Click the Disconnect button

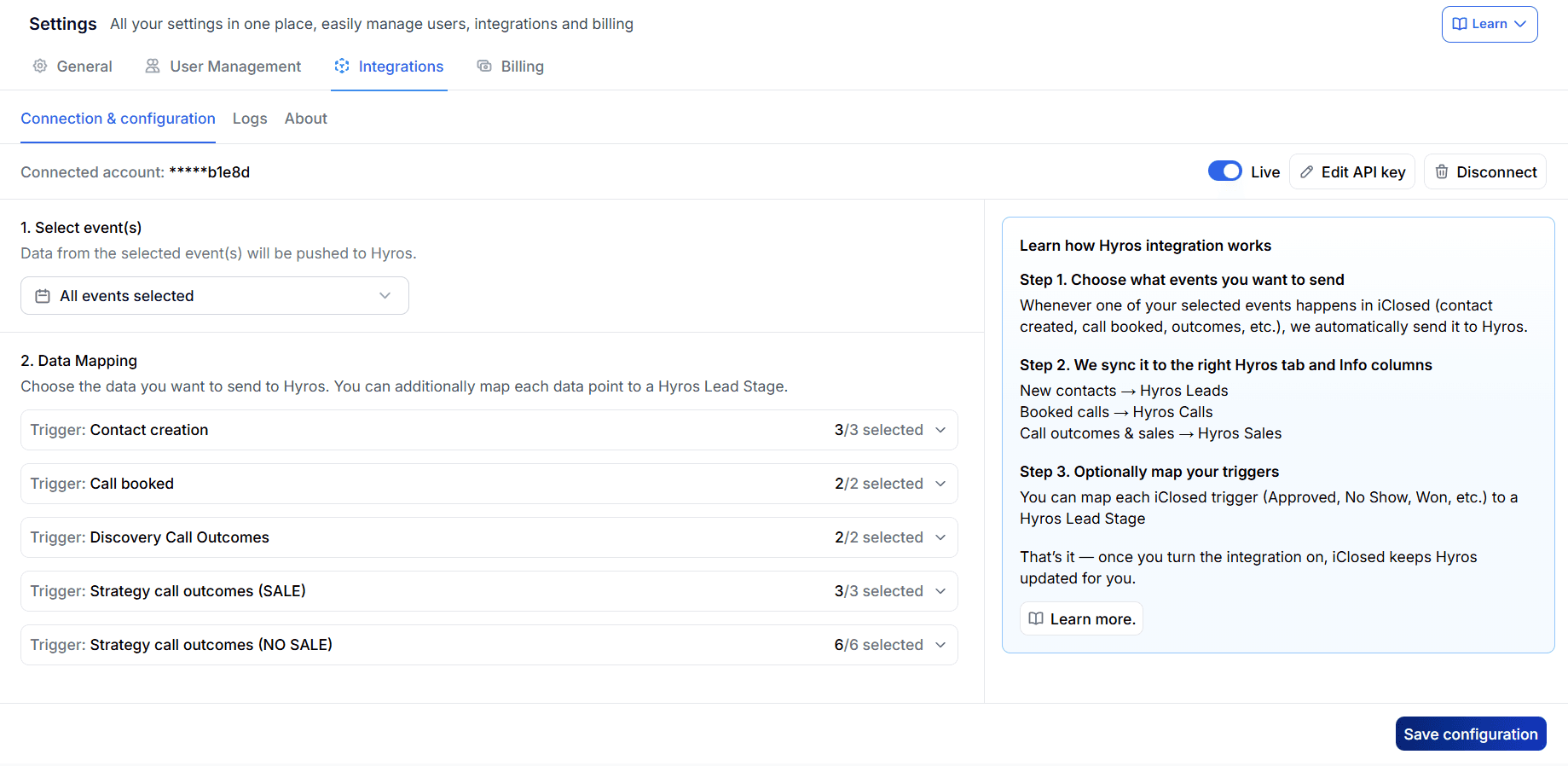(1485, 172)
